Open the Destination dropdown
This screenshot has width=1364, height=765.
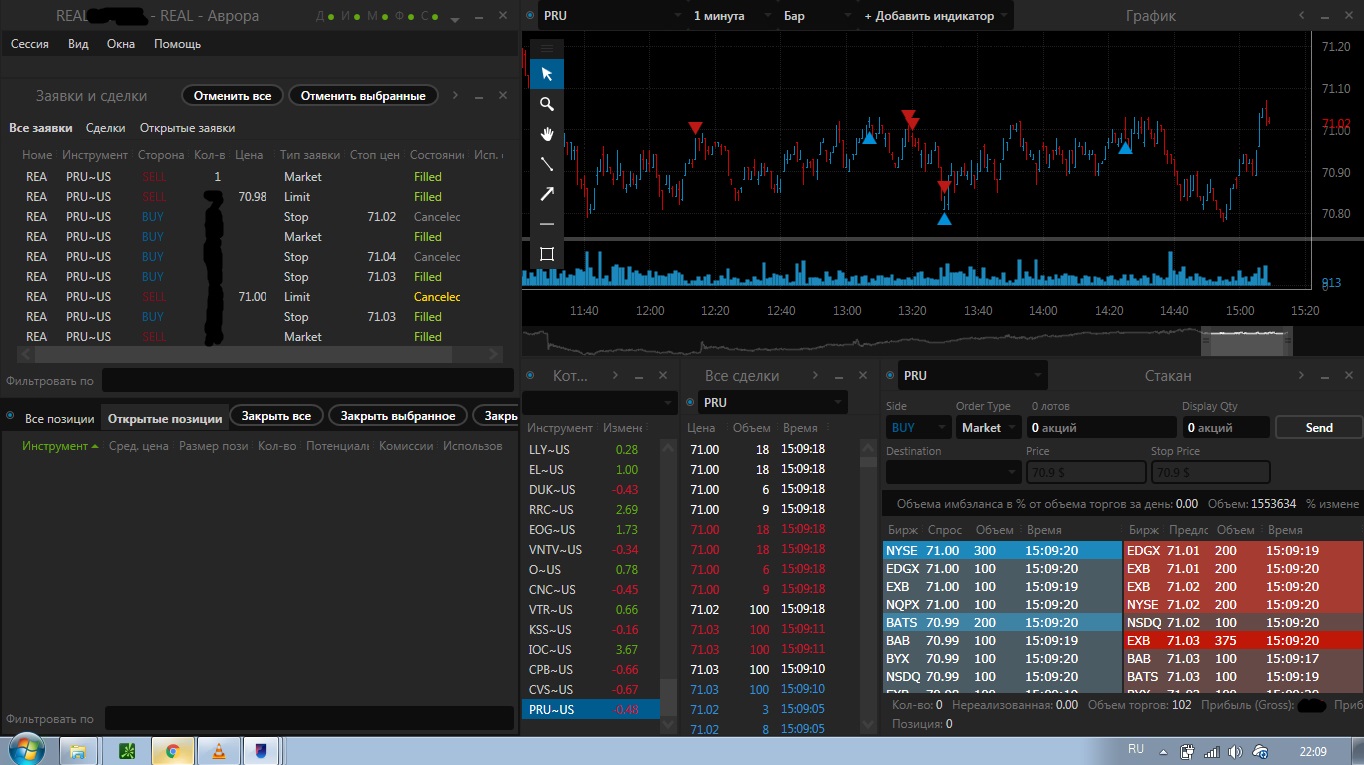point(952,471)
